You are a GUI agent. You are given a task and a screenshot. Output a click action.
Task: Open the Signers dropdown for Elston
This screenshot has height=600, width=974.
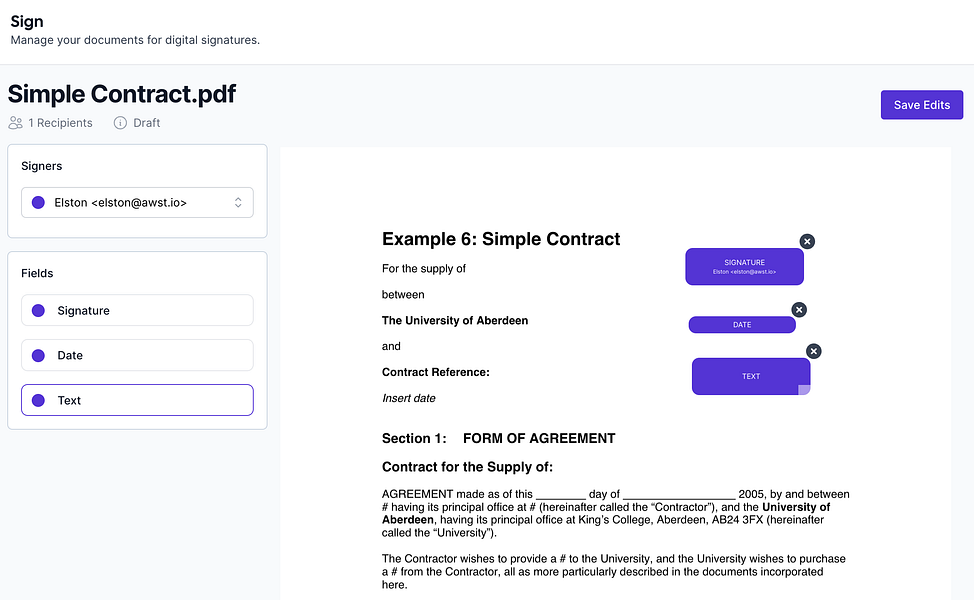tap(137, 202)
